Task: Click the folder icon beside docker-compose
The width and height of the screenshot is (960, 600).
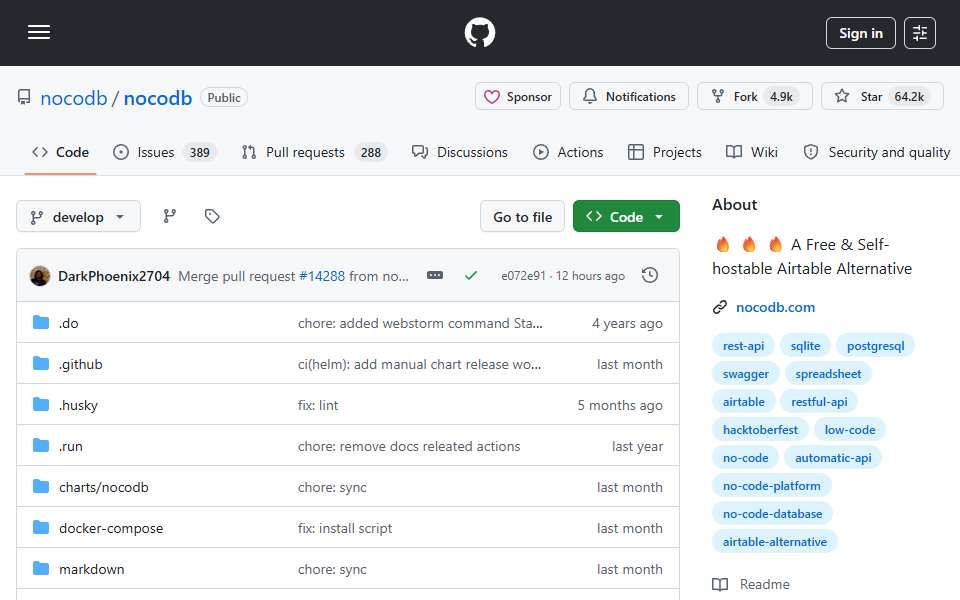Action: [41, 528]
